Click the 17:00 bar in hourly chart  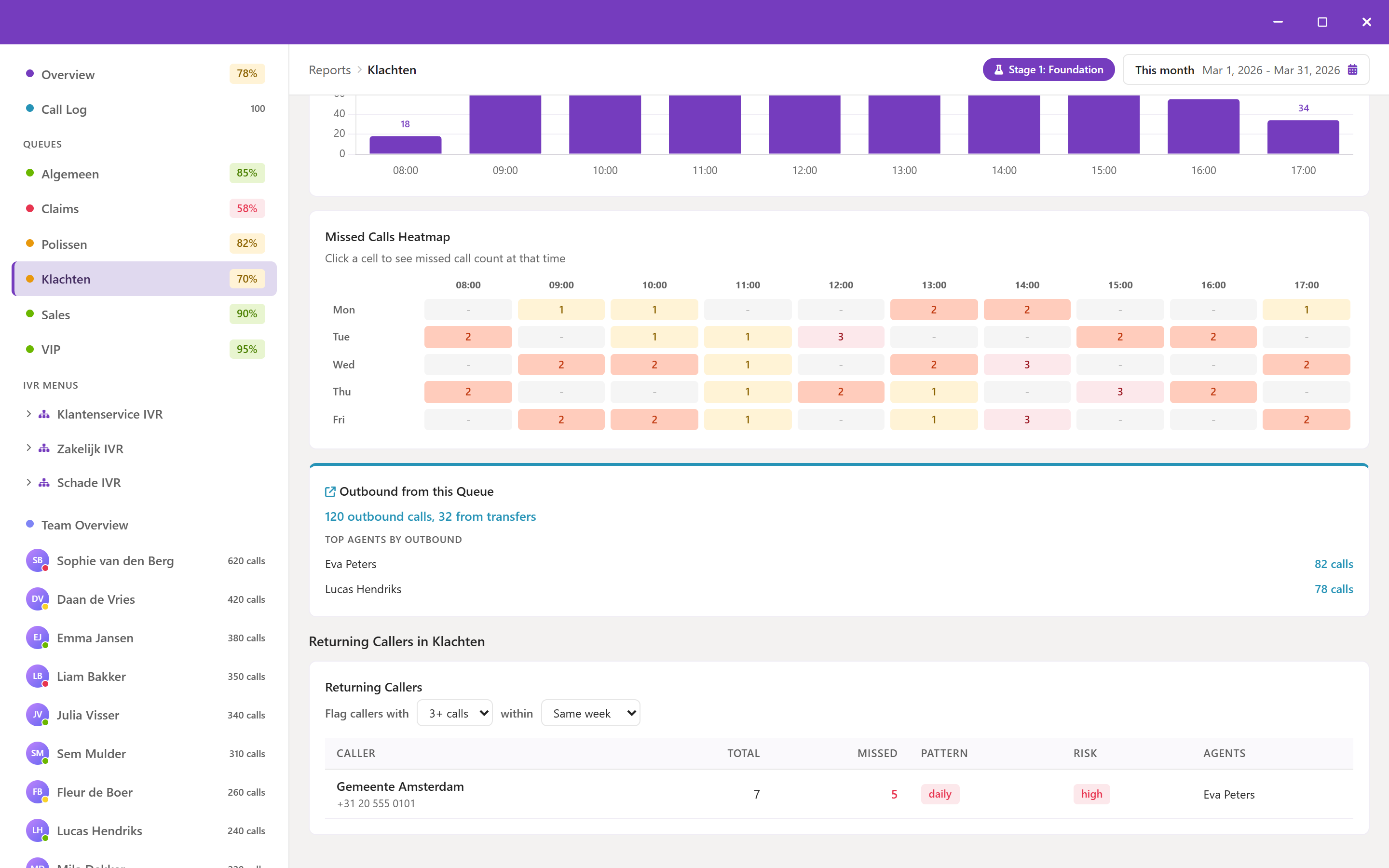click(x=1303, y=136)
